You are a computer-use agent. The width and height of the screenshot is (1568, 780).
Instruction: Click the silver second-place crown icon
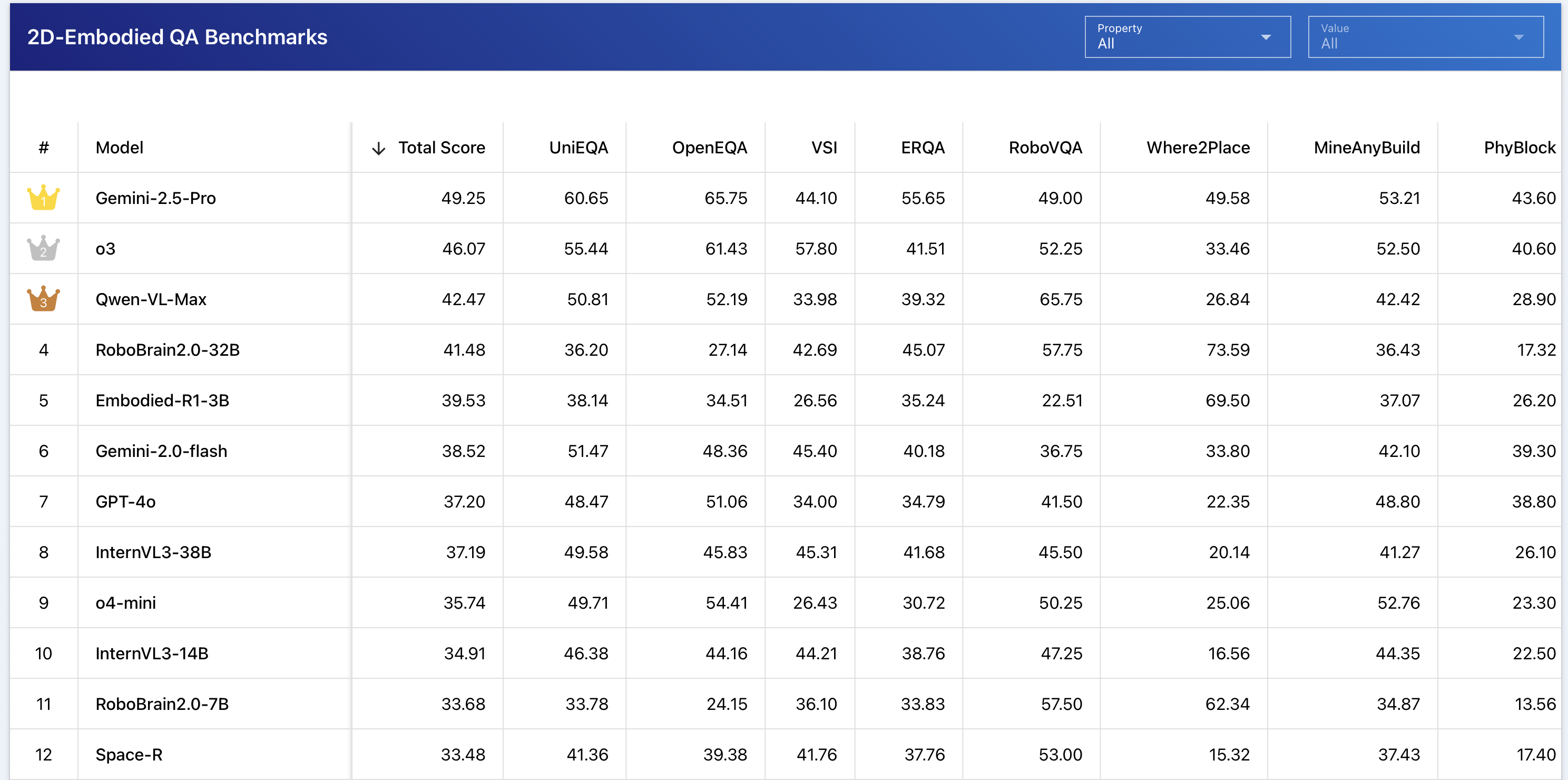[x=43, y=248]
